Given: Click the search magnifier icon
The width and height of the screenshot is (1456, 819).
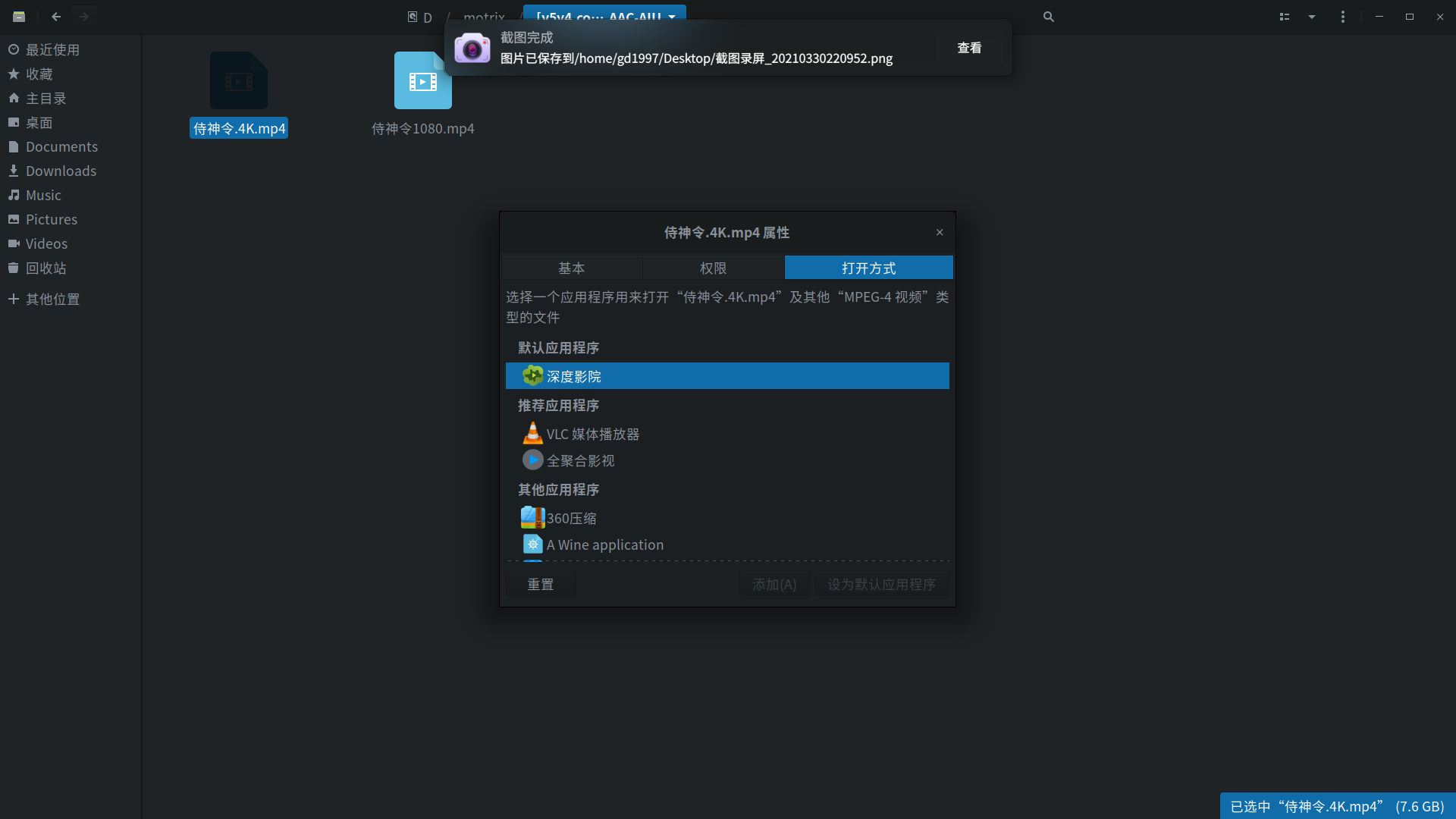Looking at the screenshot, I should click(x=1048, y=17).
